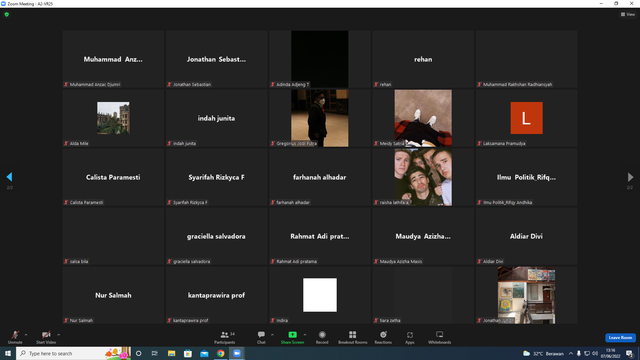This screenshot has width=640, height=360.
Task: Click the large name 'Aldiar Divi'
Action: (526, 236)
